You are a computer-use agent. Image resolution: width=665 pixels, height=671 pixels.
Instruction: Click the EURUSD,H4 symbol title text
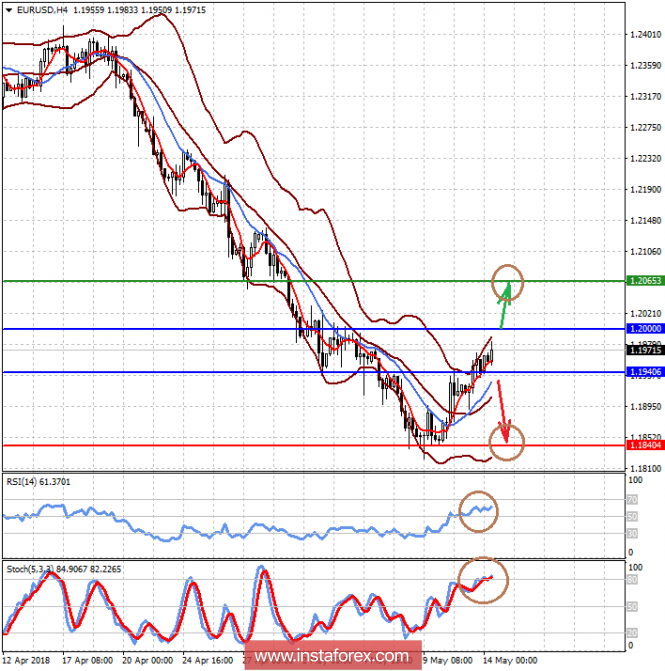42,10
